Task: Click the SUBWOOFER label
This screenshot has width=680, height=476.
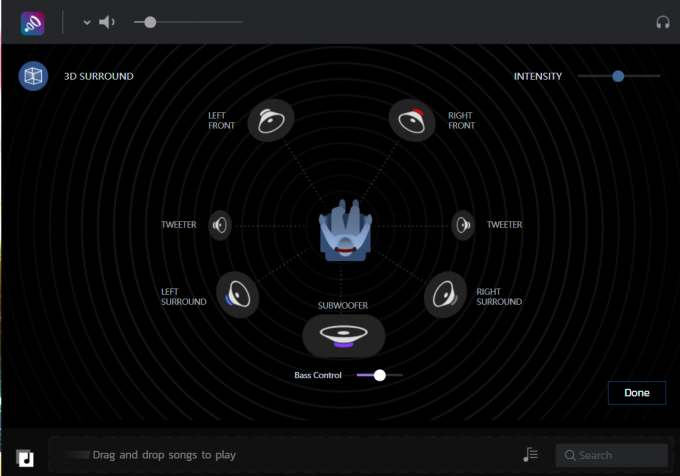Action: (343, 306)
